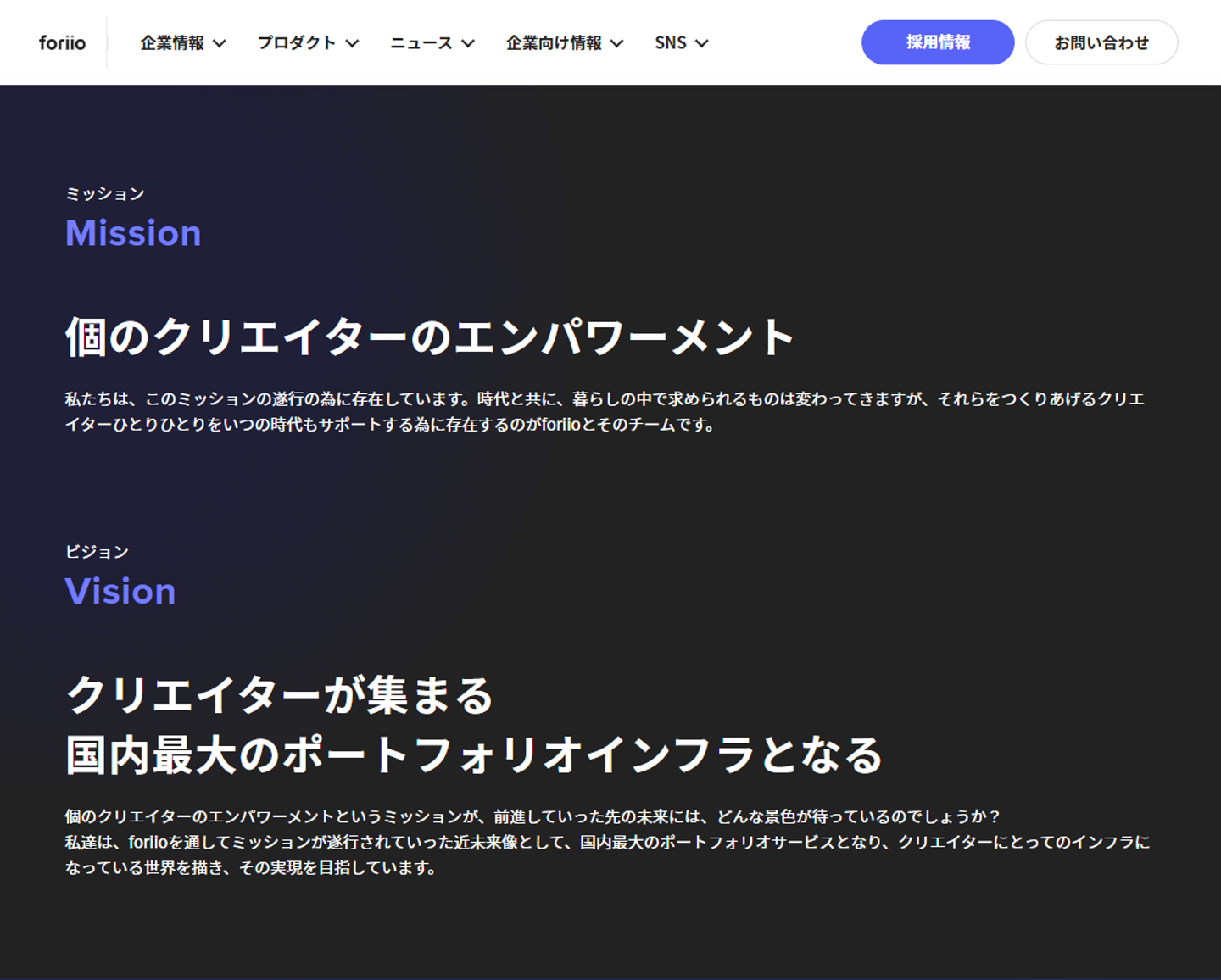Screen dimensions: 1221x980
Task: Open the ニュース menu
Action: tap(421, 42)
